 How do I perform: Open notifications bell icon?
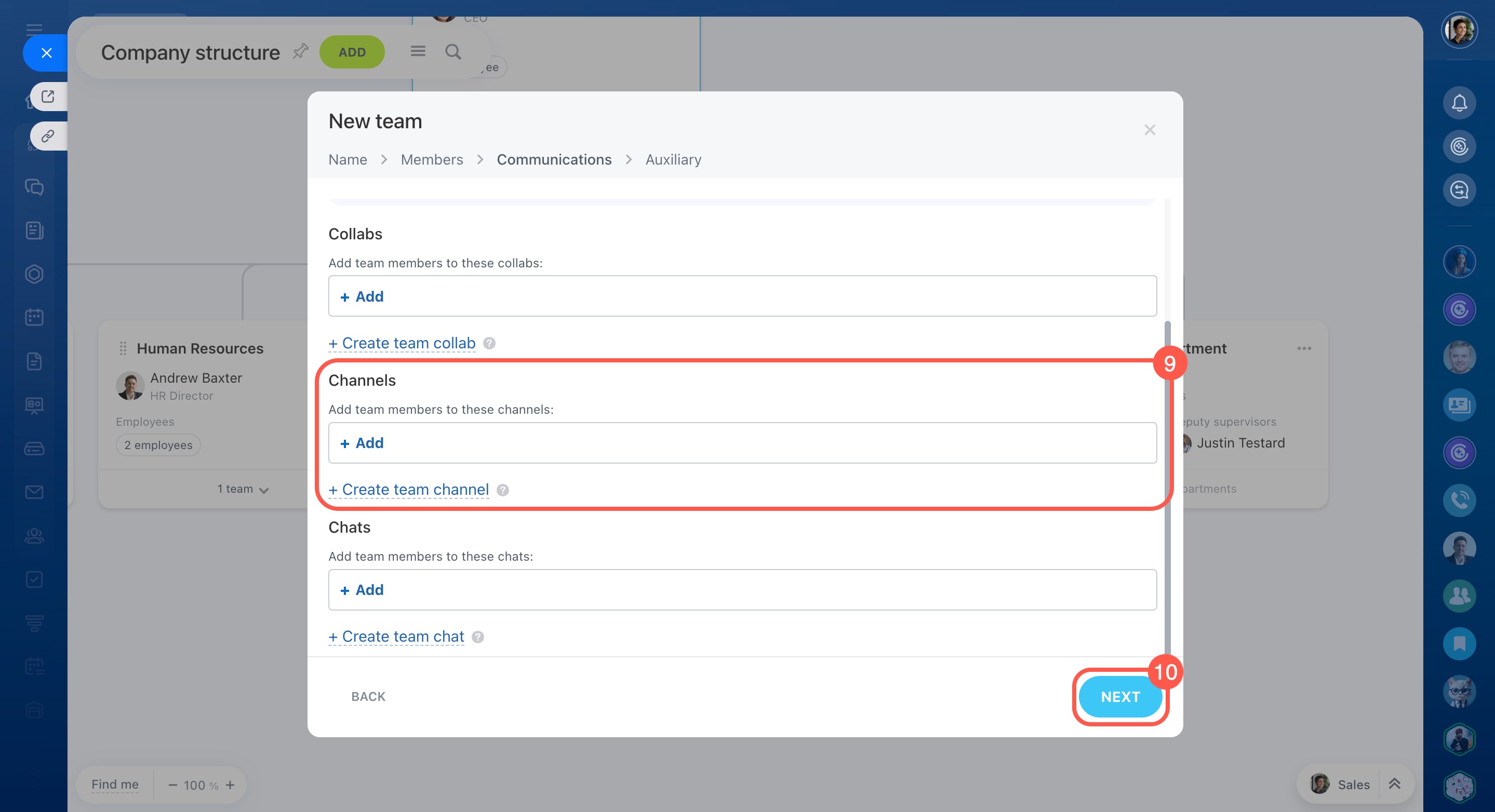[x=1459, y=103]
